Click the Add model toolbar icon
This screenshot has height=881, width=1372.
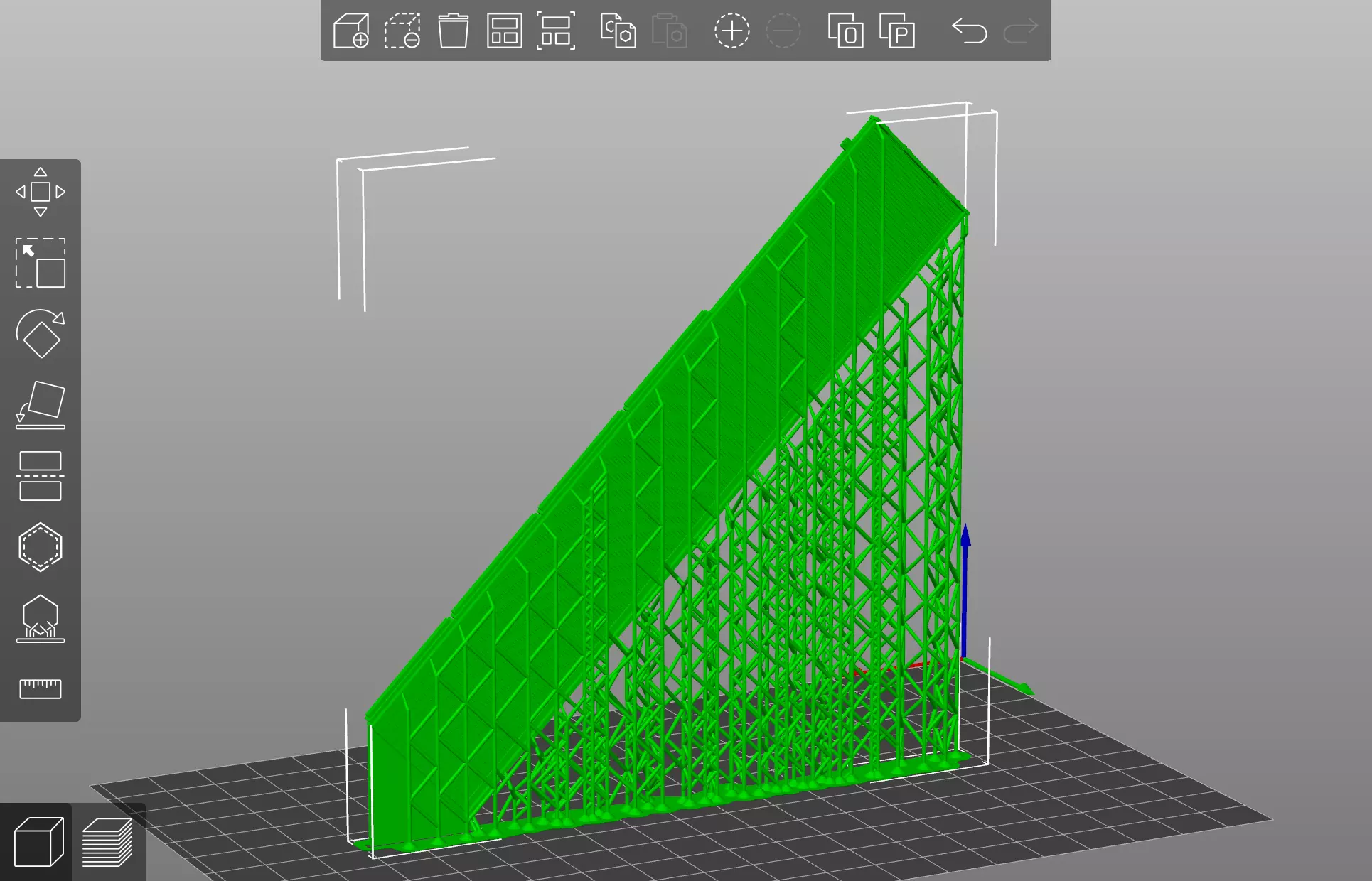point(351,31)
